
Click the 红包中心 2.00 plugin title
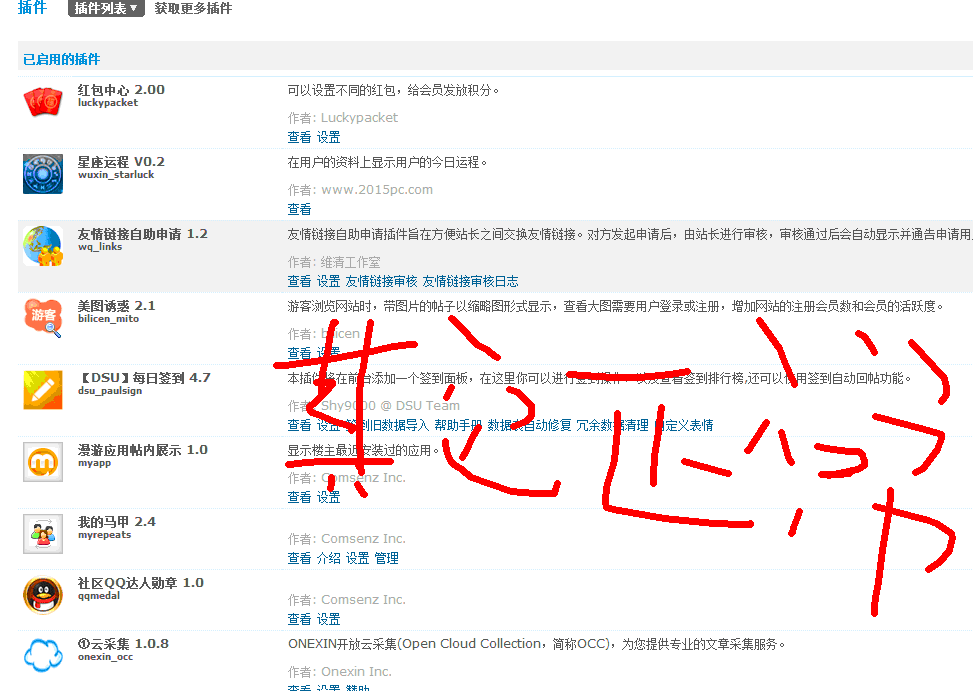pyautogui.click(x=121, y=90)
